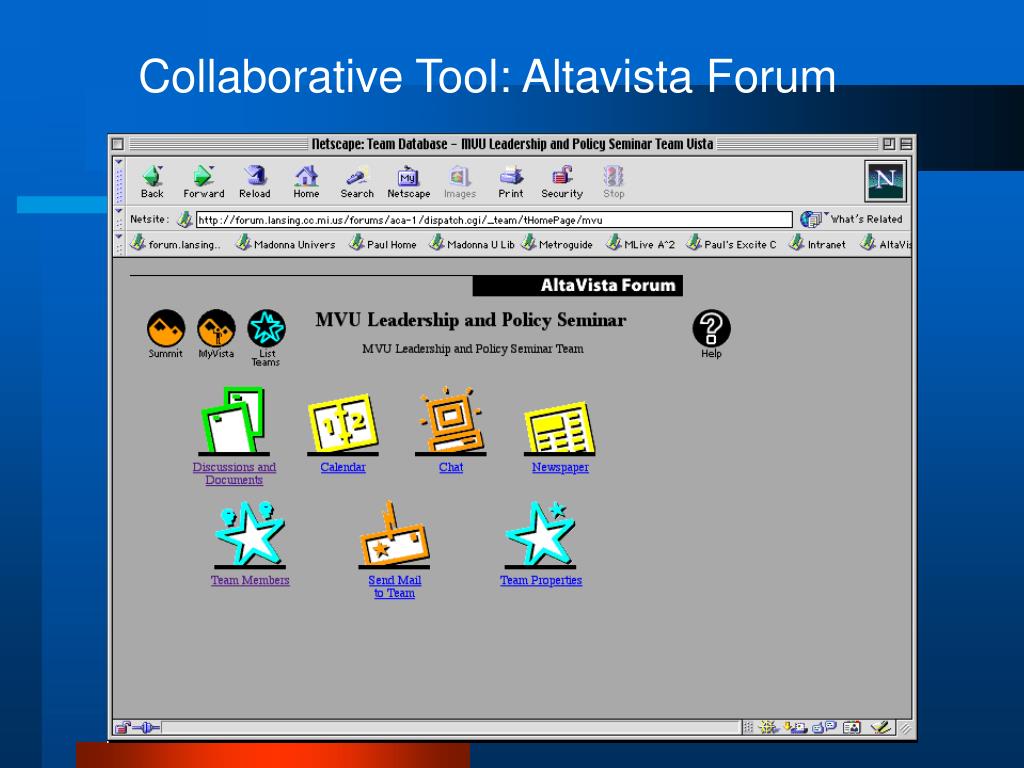
Task: Click the status bar security padlock icon
Action: pyautogui.click(x=122, y=728)
